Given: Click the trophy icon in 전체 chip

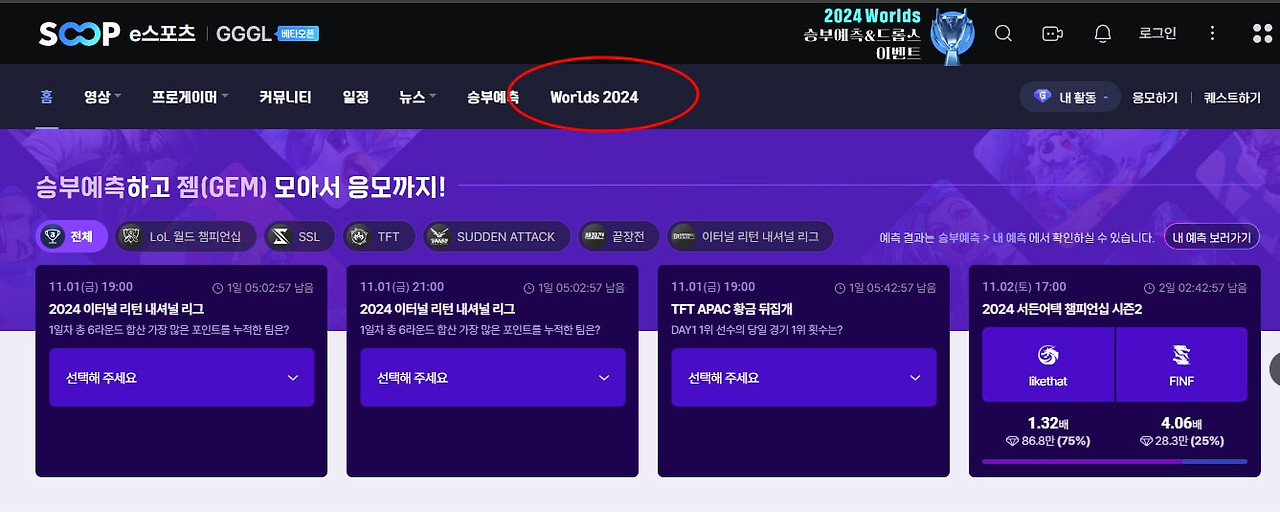Looking at the screenshot, I should (53, 237).
